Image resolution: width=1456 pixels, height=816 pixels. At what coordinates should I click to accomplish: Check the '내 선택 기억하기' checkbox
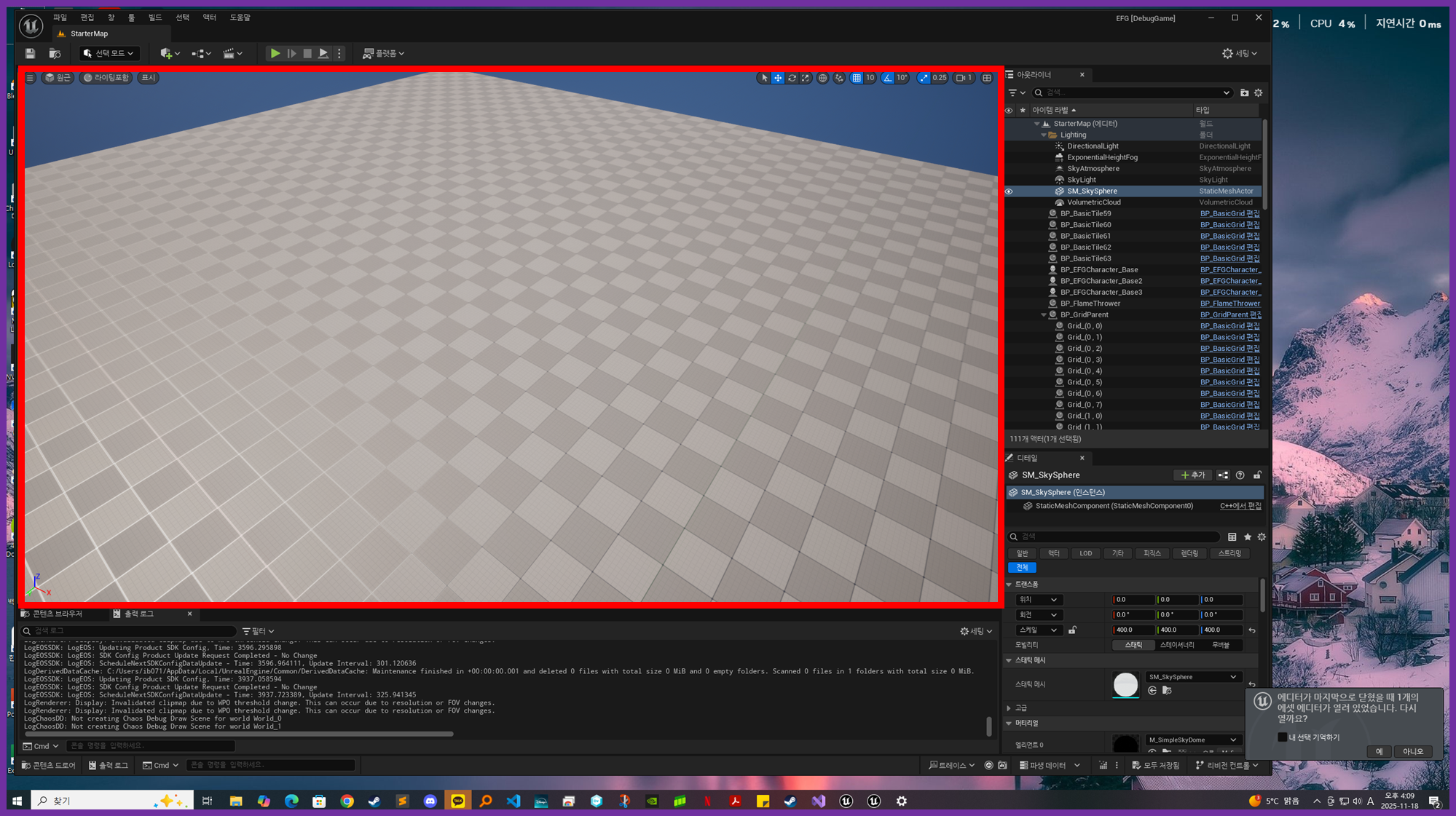click(x=1282, y=737)
